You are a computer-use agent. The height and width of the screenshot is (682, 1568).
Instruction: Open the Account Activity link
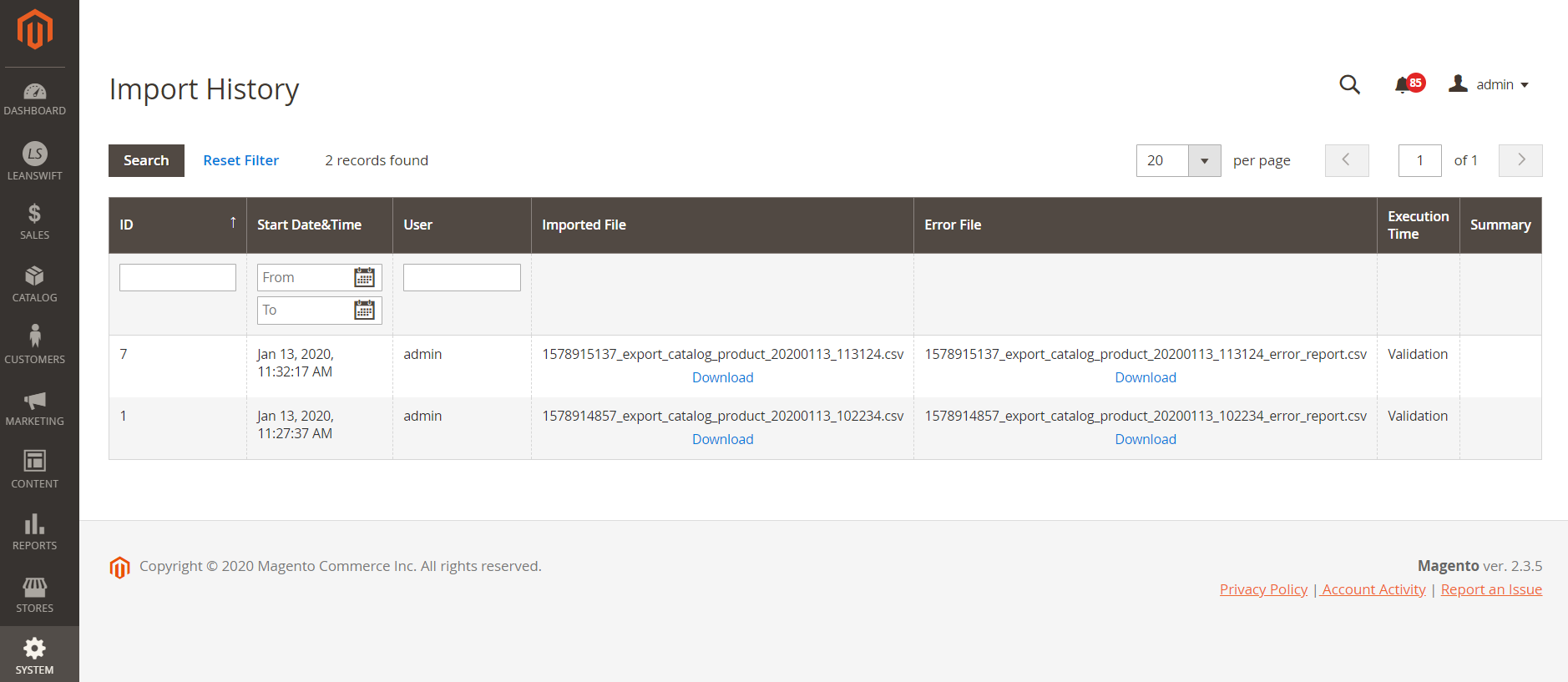point(1373,589)
